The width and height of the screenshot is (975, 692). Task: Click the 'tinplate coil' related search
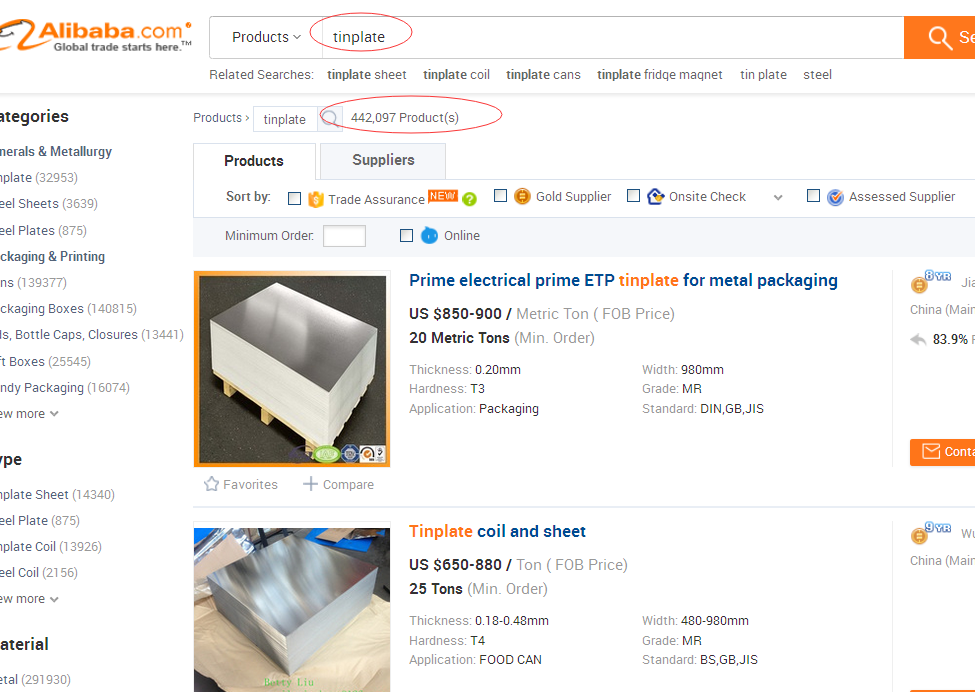click(x=456, y=75)
